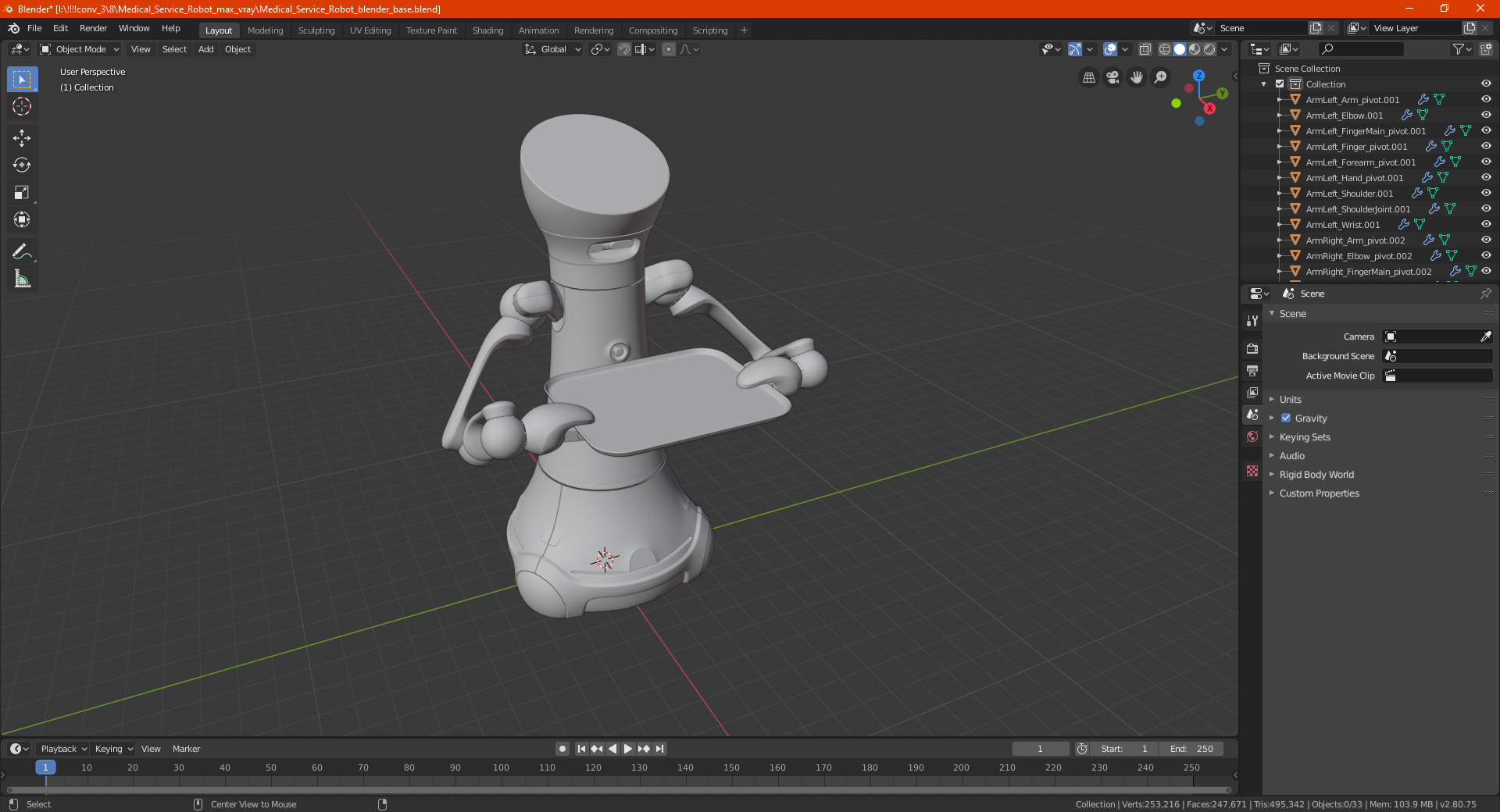This screenshot has height=812, width=1500.
Task: Switch to the Scripting workspace tab
Action: coord(709,30)
